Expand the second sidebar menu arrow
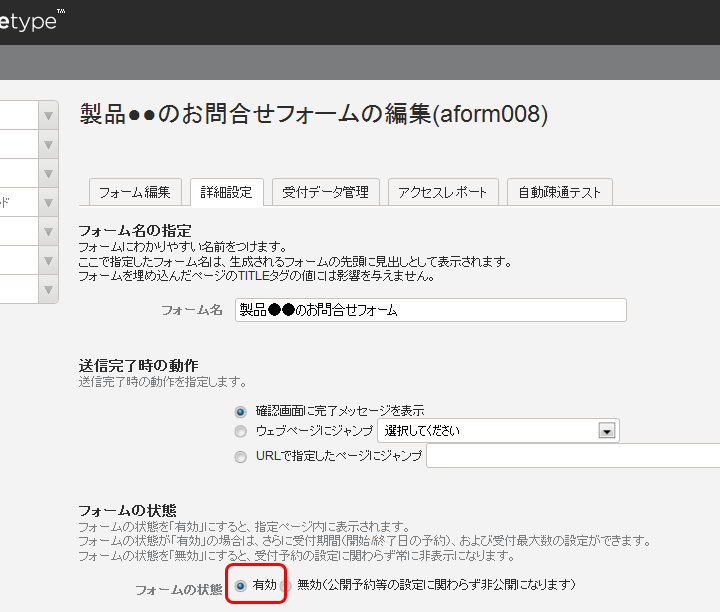The height and width of the screenshot is (612, 720). (x=48, y=145)
